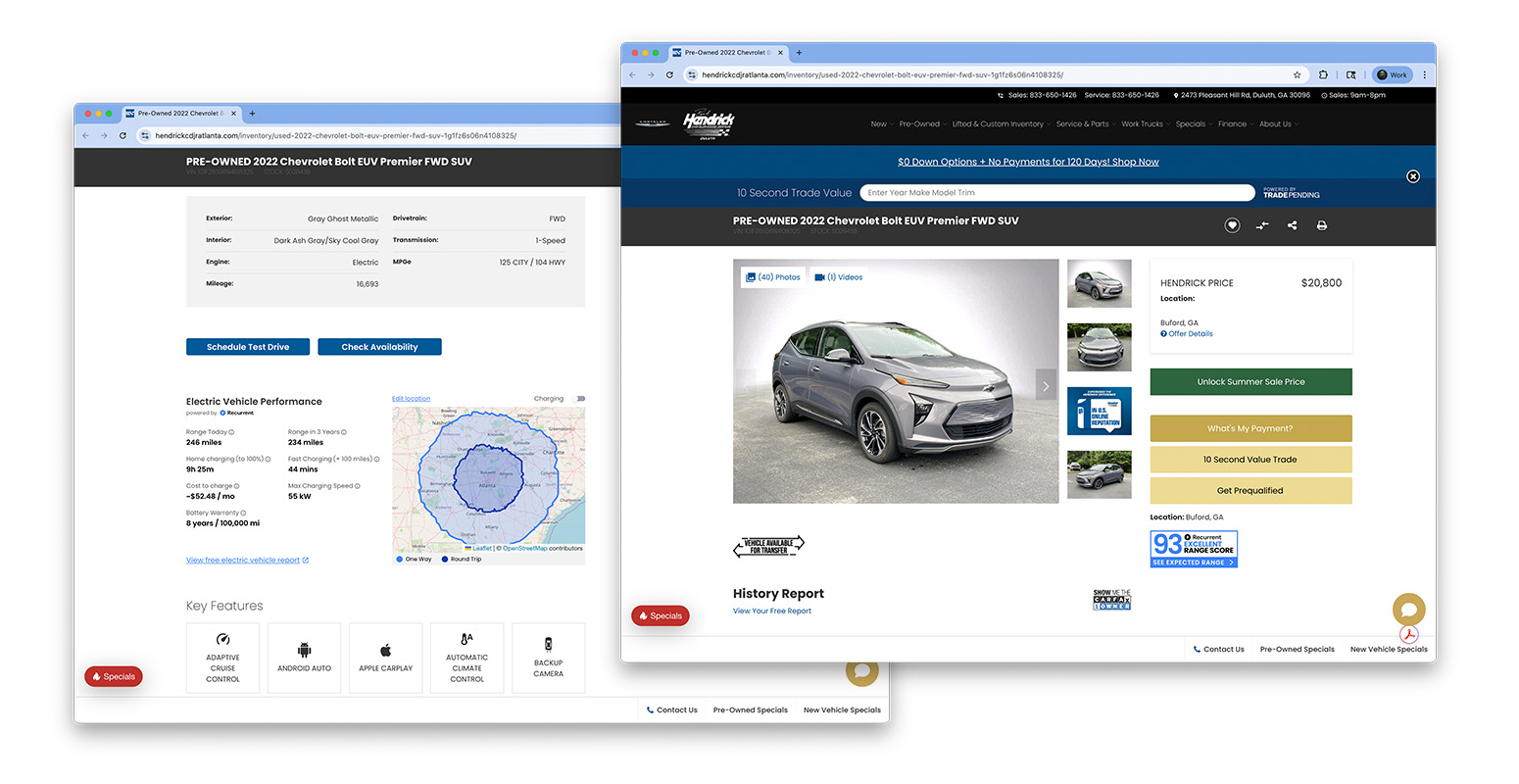
Task: Open the $0 Down Options promo link
Action: click(1028, 162)
